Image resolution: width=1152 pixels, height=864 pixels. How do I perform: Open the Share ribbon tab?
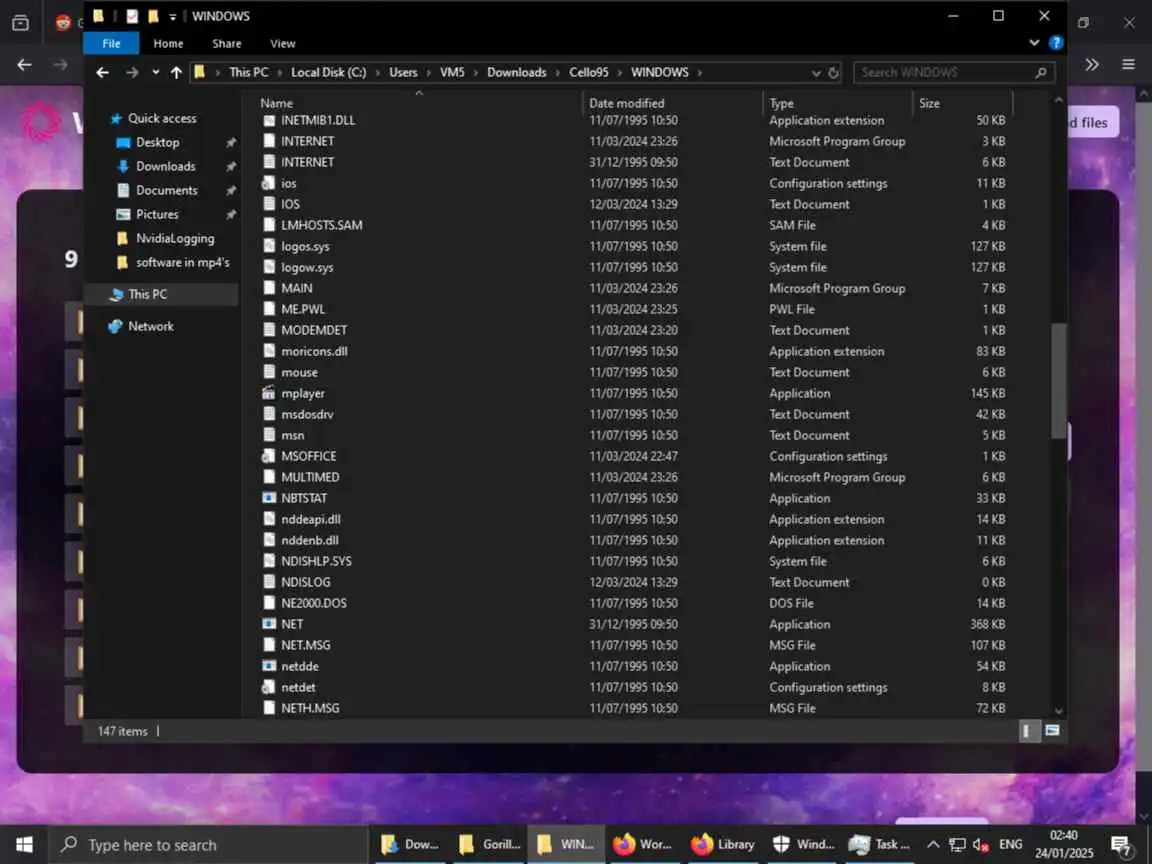click(x=227, y=43)
